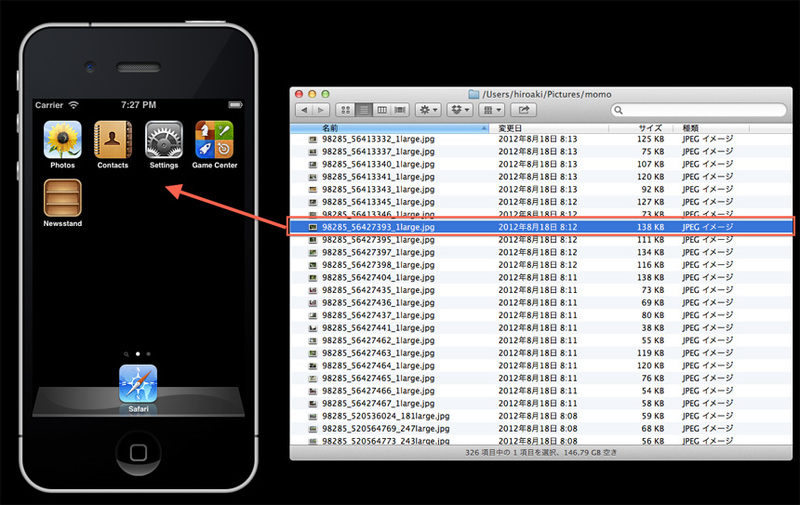Open the Settings app icon
800x505 pixels.
[164, 140]
